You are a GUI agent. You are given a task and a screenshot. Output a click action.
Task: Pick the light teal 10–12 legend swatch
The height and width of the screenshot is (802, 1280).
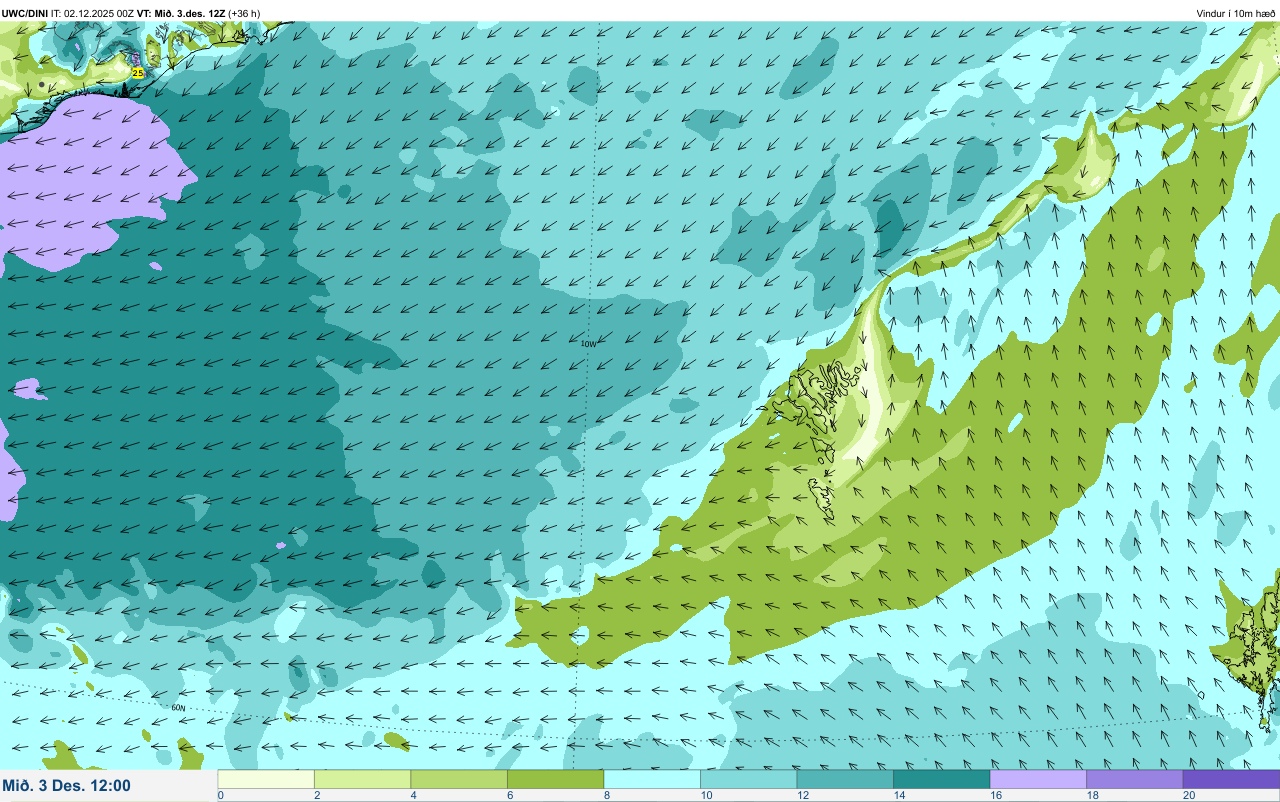click(x=748, y=779)
